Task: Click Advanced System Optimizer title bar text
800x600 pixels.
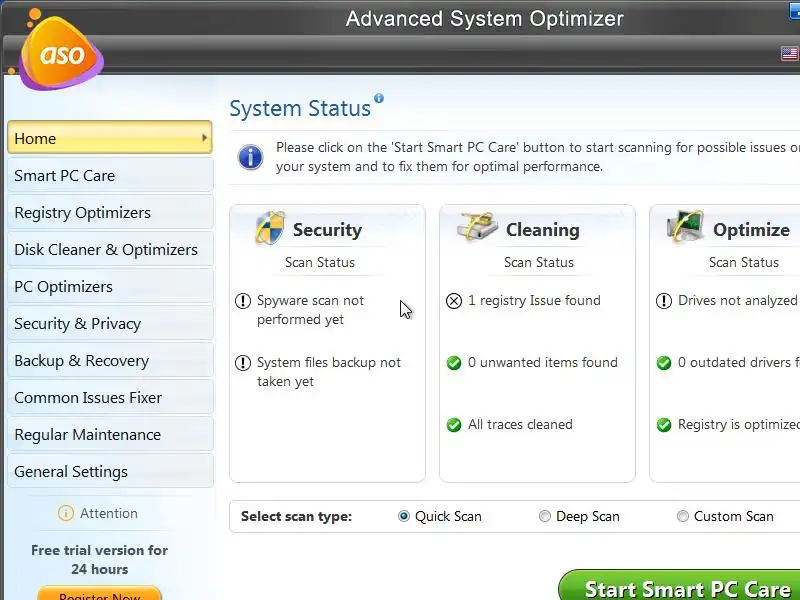Action: (x=485, y=19)
